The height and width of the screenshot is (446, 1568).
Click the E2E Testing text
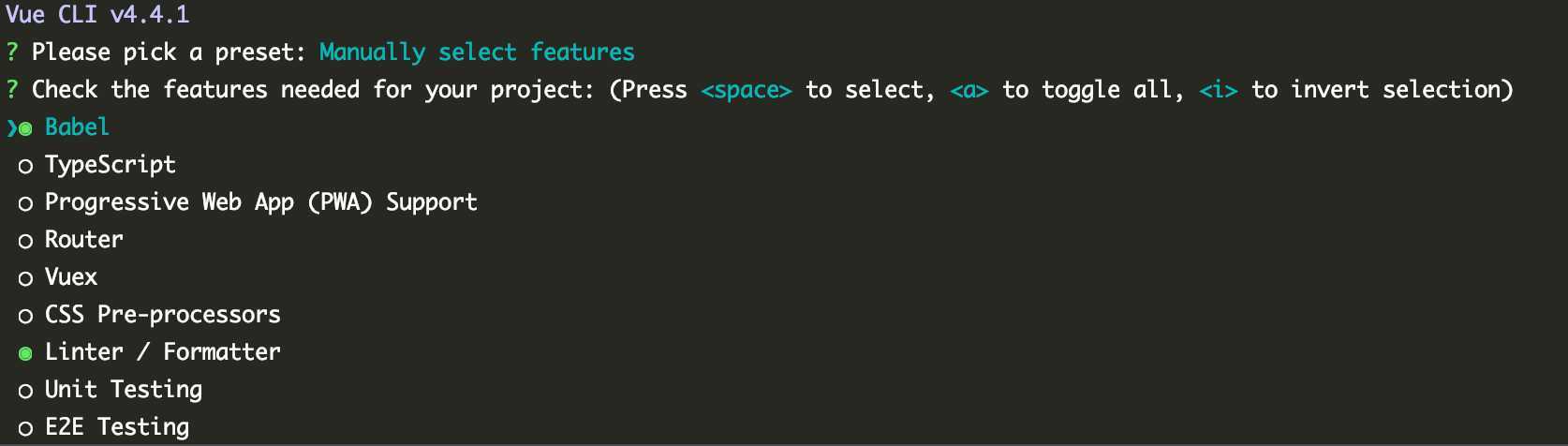(x=117, y=427)
